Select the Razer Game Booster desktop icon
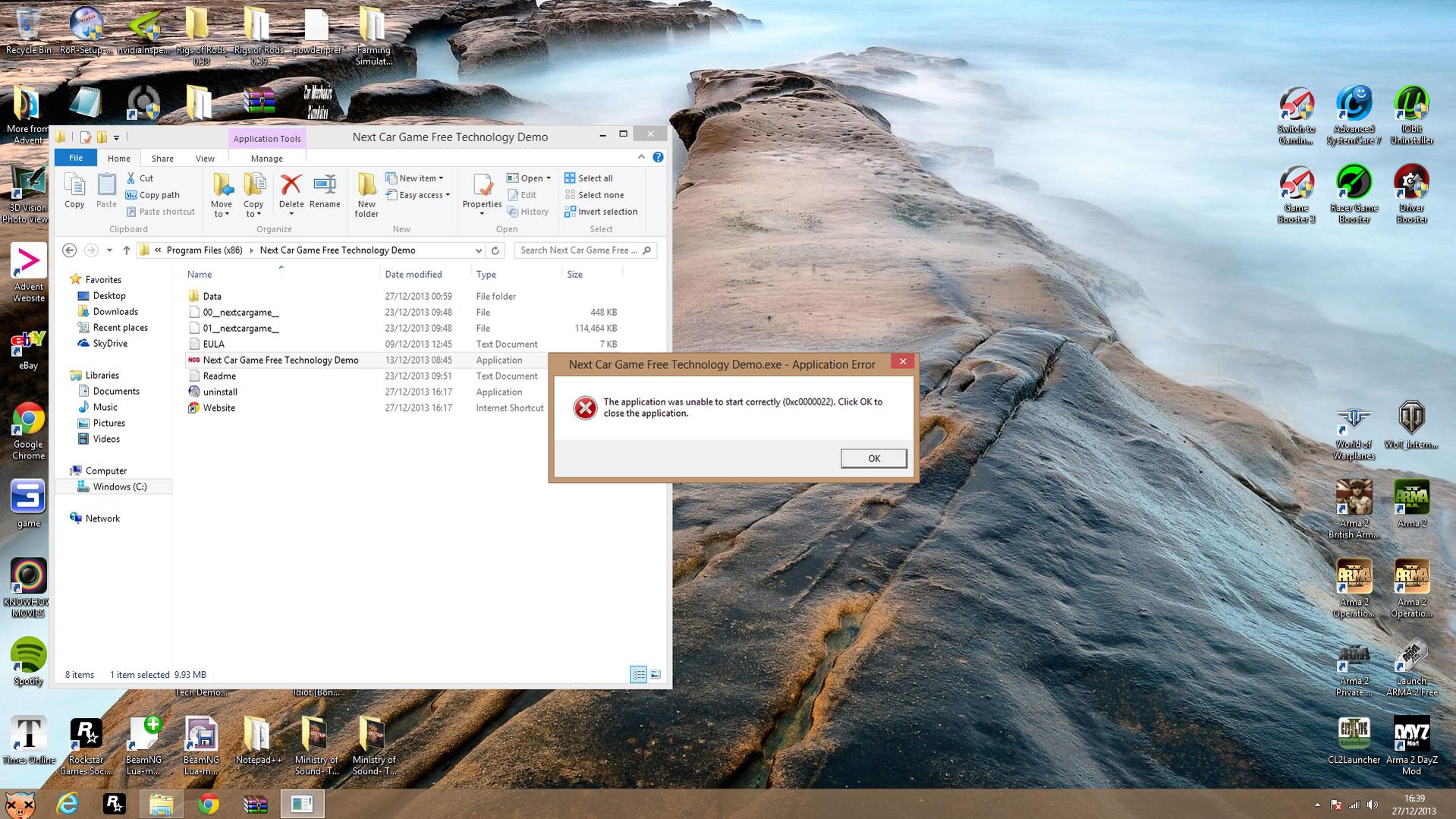The height and width of the screenshot is (819, 1456). [x=1354, y=194]
